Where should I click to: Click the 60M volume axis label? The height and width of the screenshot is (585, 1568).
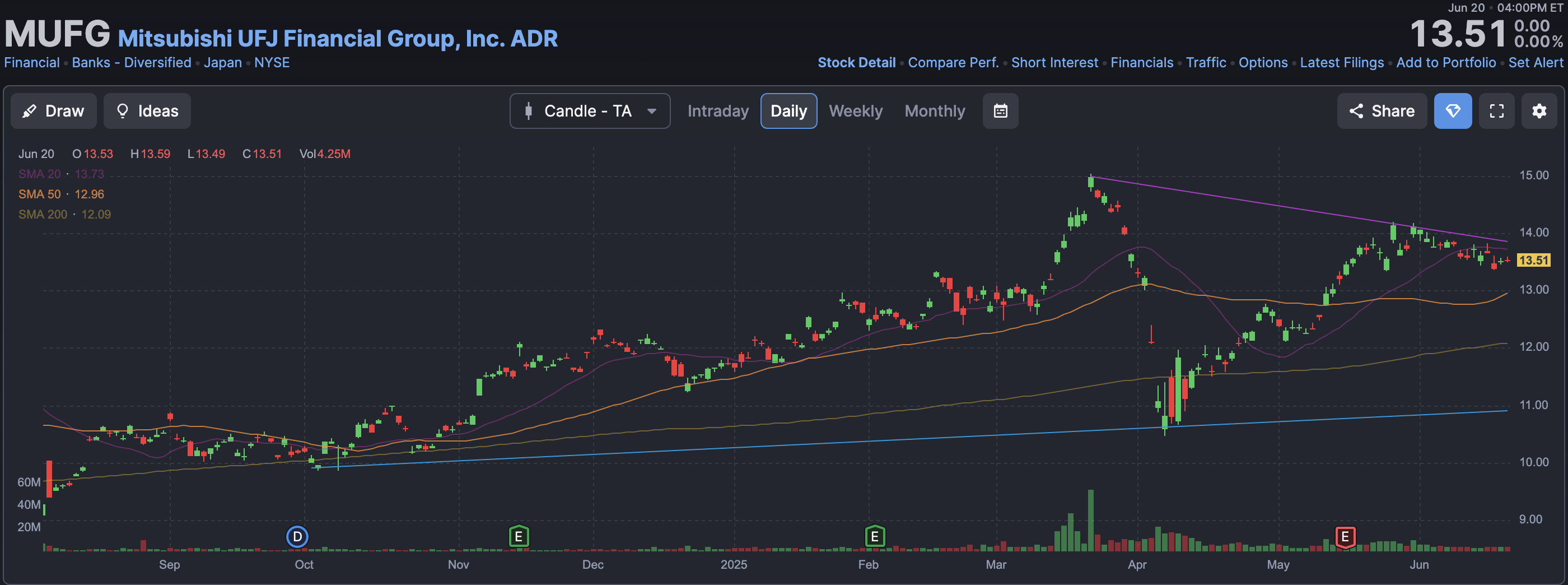point(29,482)
